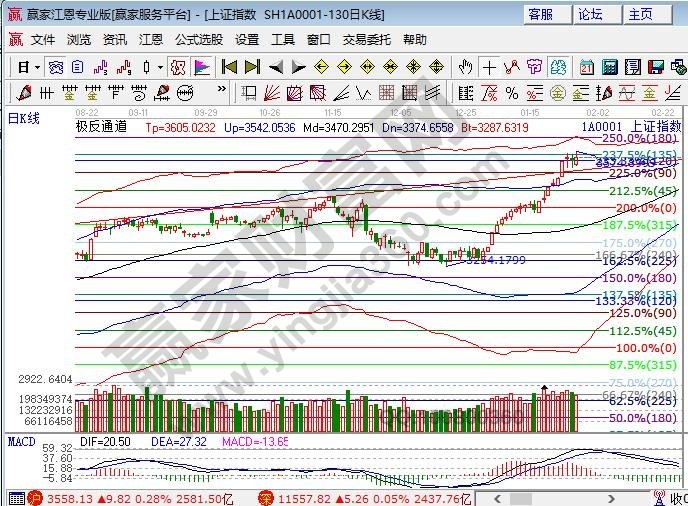The image size is (688, 506).
Task: Click the floppy disk save icon
Action: coord(656,67)
